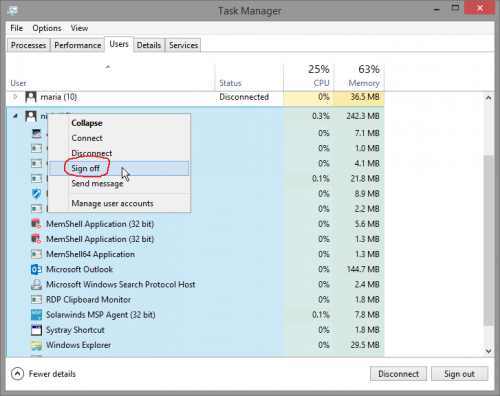This screenshot has height=396, width=500.
Task: Click the 21.8 MB memory value
Action: click(365, 179)
